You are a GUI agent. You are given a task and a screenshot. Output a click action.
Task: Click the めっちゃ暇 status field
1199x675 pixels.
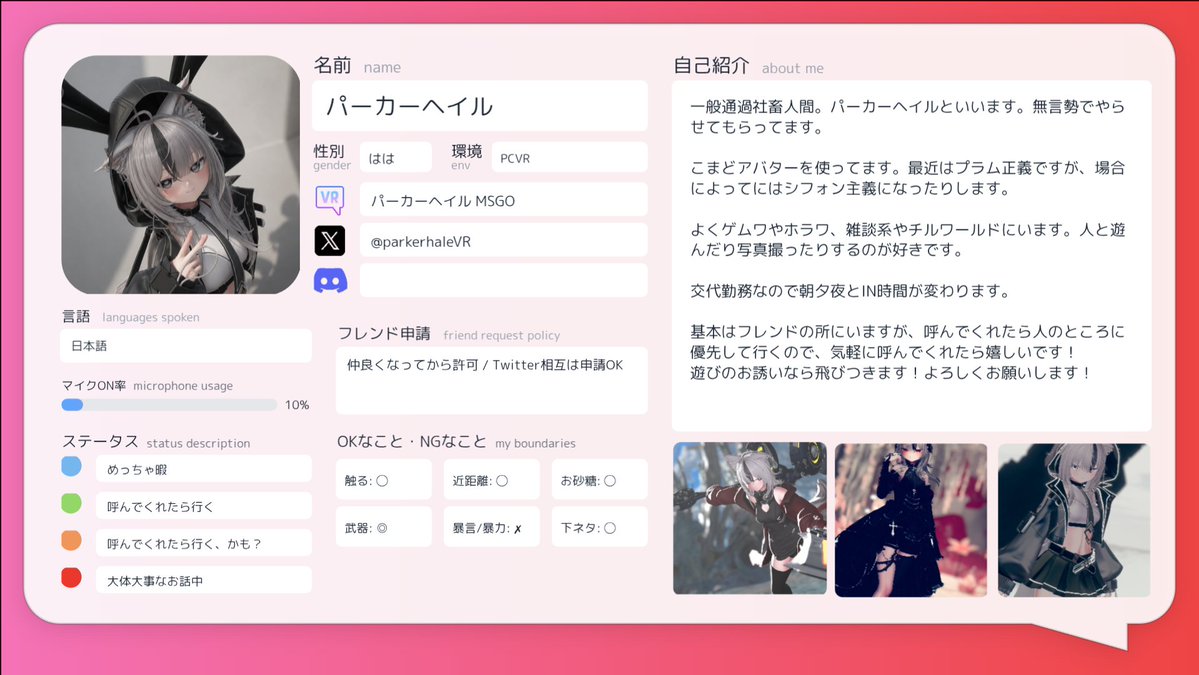pos(203,469)
